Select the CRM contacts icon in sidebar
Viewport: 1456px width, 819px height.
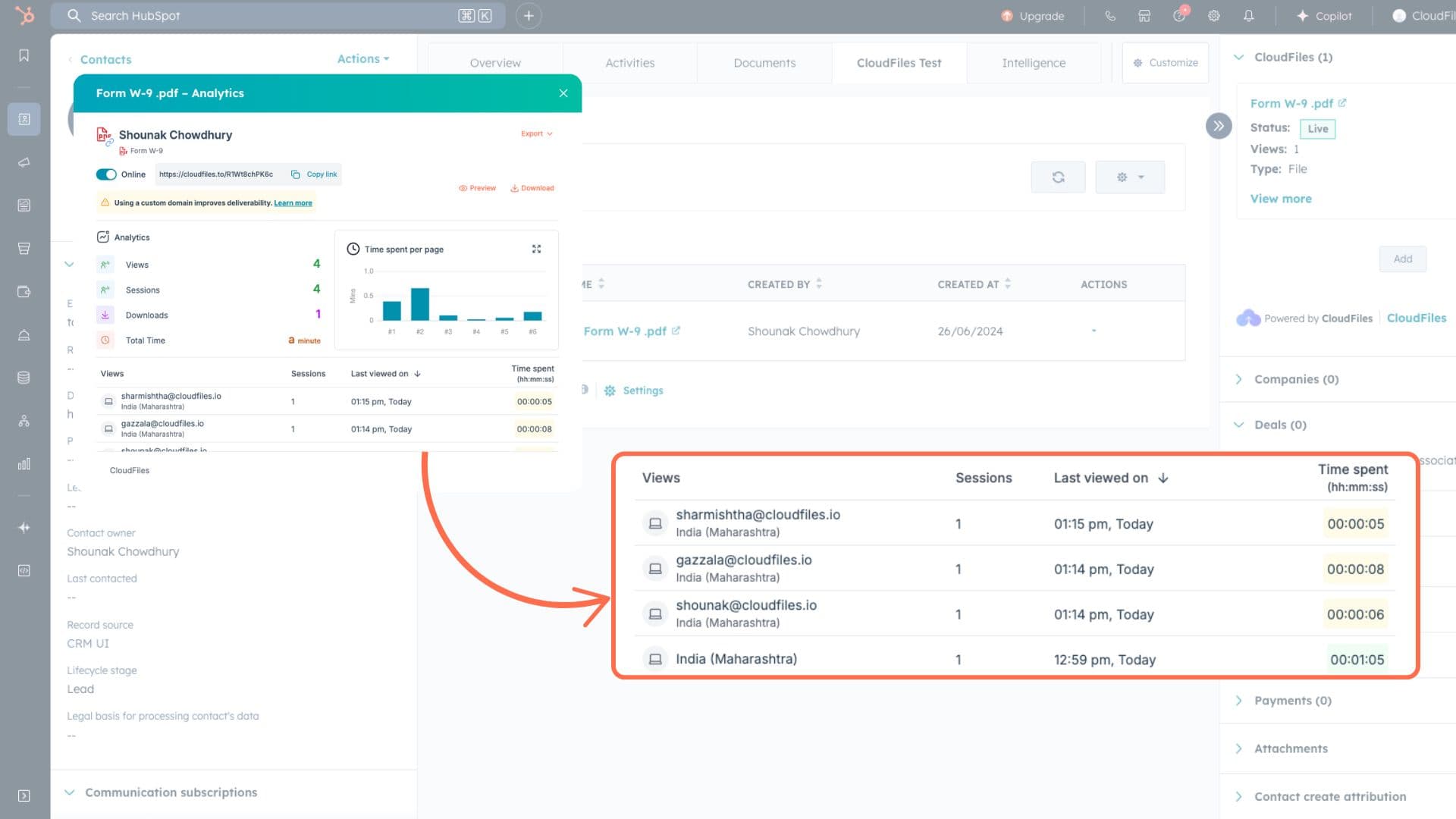coord(24,119)
